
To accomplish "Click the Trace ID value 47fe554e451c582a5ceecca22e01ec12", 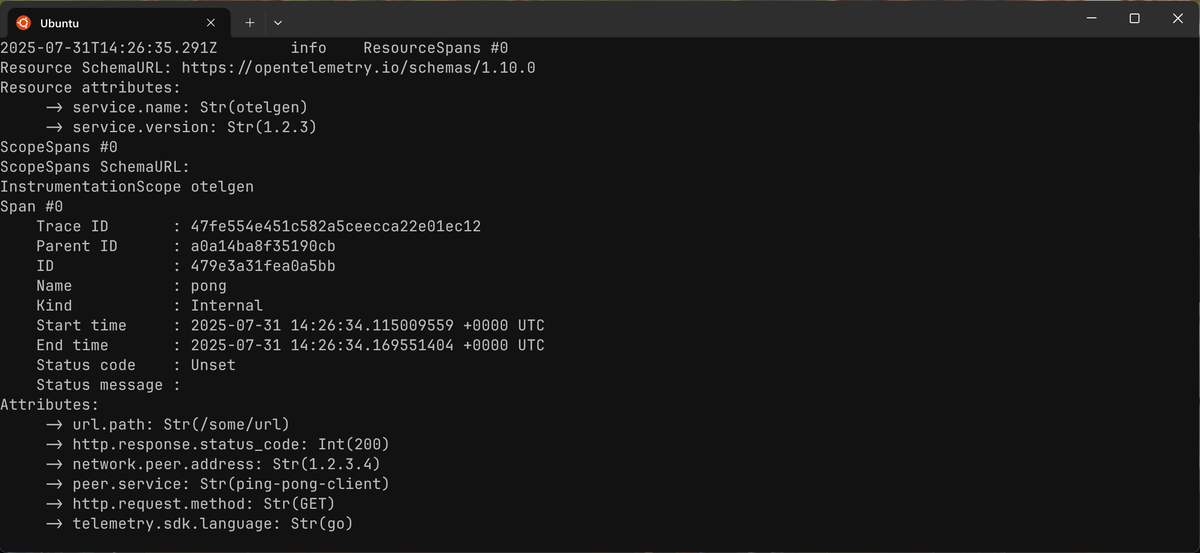I will 336,227.
